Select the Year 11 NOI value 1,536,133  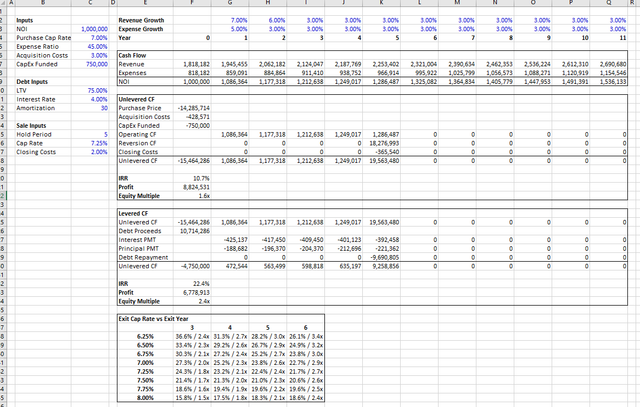(613, 82)
